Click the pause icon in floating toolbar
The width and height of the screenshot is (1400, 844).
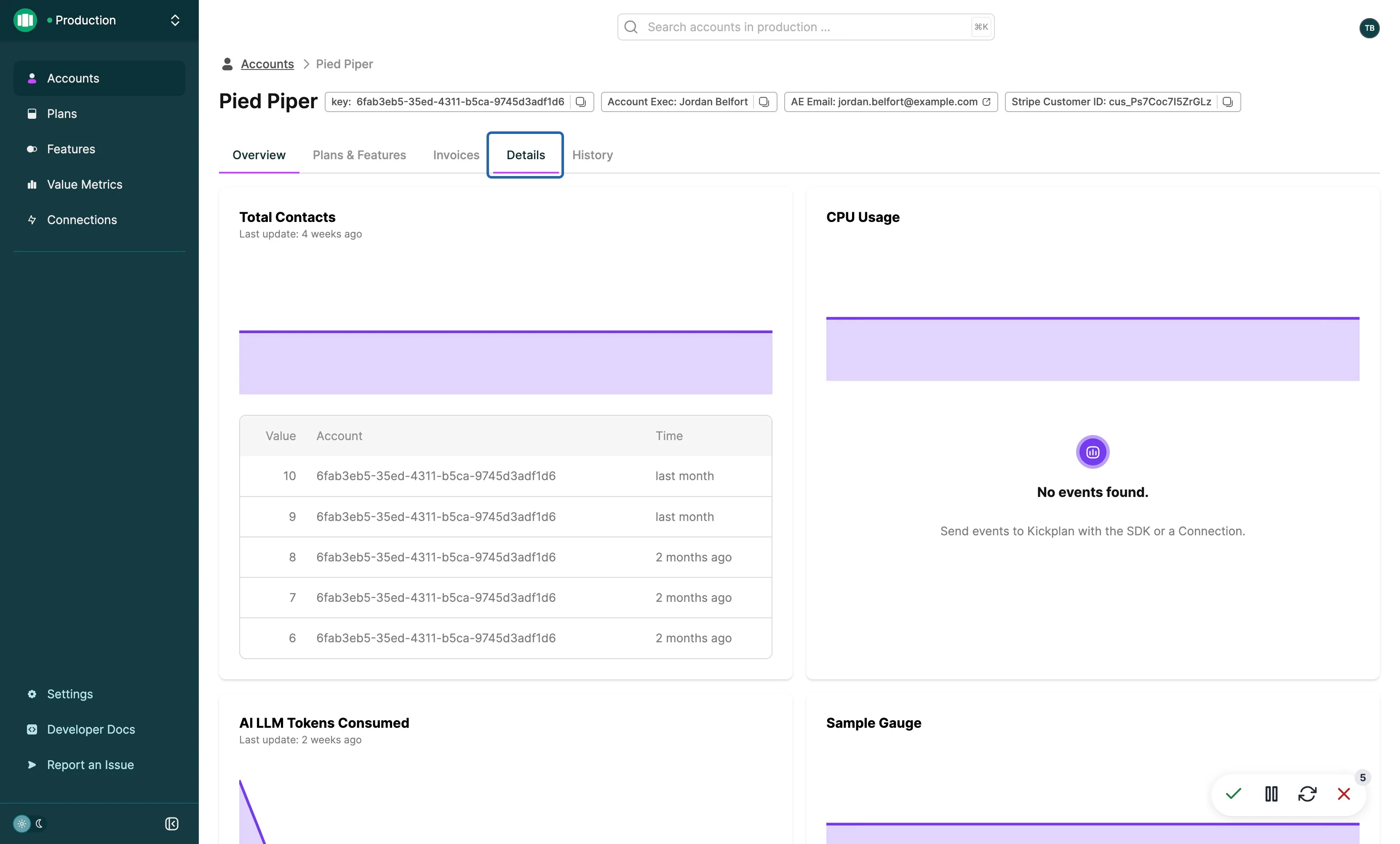point(1272,793)
